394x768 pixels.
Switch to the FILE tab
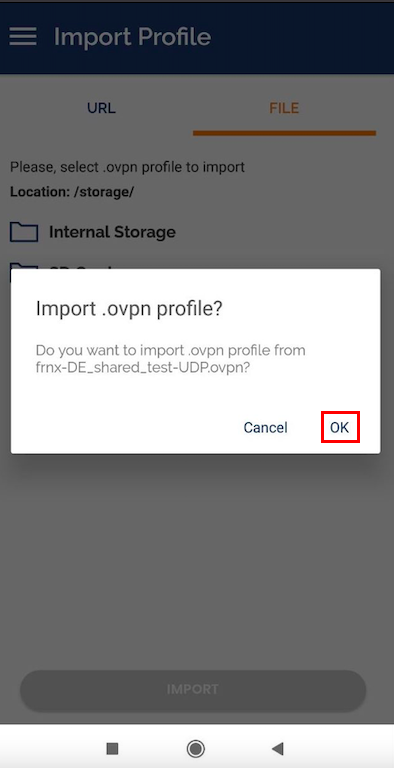click(284, 108)
